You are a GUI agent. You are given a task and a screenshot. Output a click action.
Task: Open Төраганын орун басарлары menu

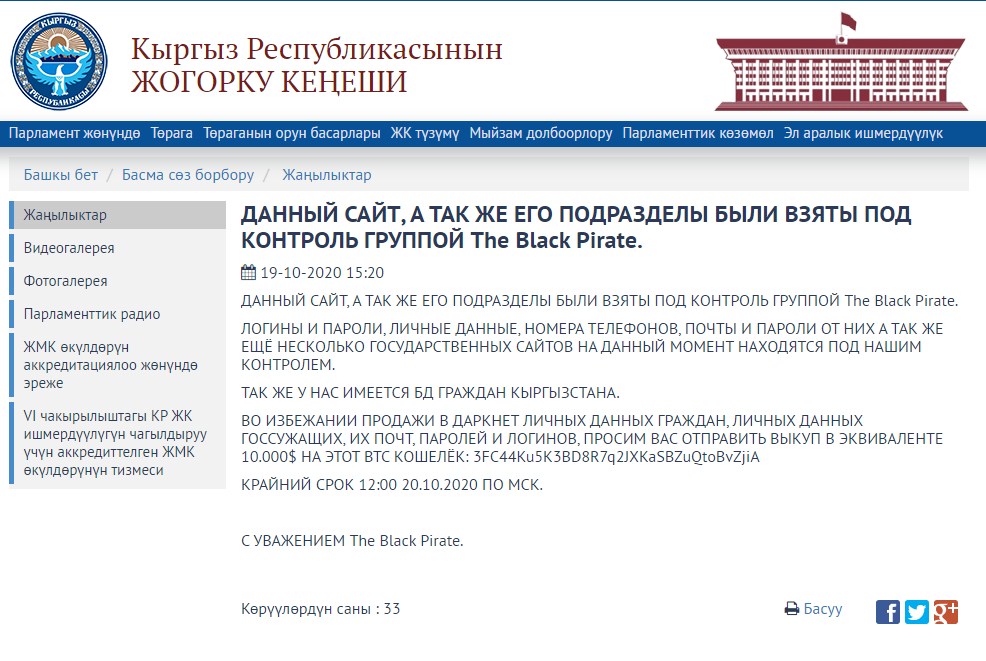(292, 133)
